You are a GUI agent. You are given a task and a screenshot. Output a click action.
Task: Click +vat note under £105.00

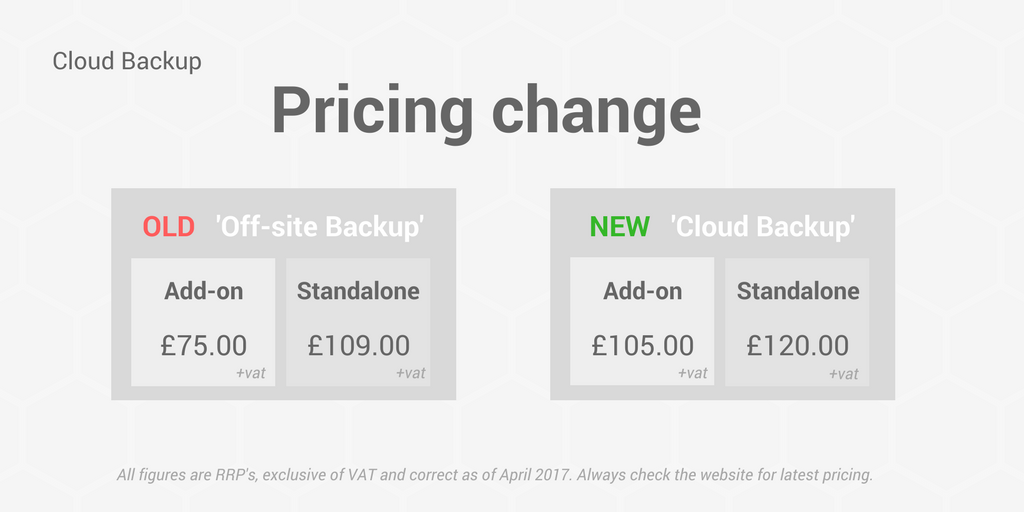point(692,374)
